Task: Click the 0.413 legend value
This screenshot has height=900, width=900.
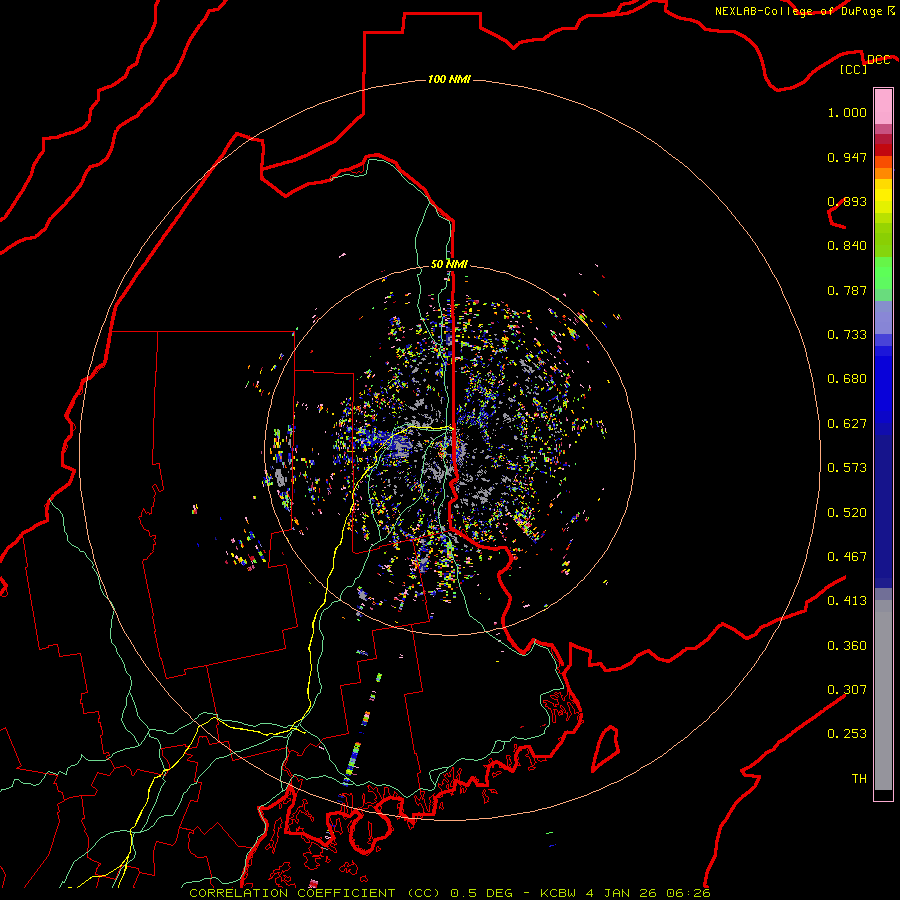Action: click(847, 601)
